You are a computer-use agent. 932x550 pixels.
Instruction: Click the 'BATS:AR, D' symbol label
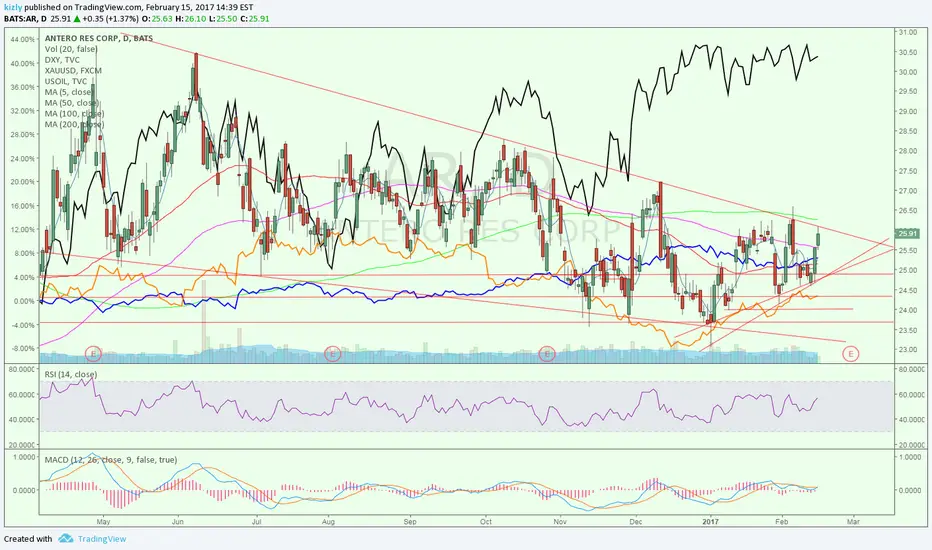point(25,18)
